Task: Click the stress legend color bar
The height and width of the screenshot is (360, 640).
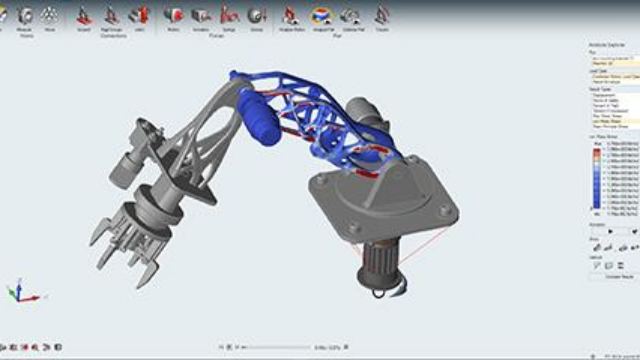Action: (597, 179)
